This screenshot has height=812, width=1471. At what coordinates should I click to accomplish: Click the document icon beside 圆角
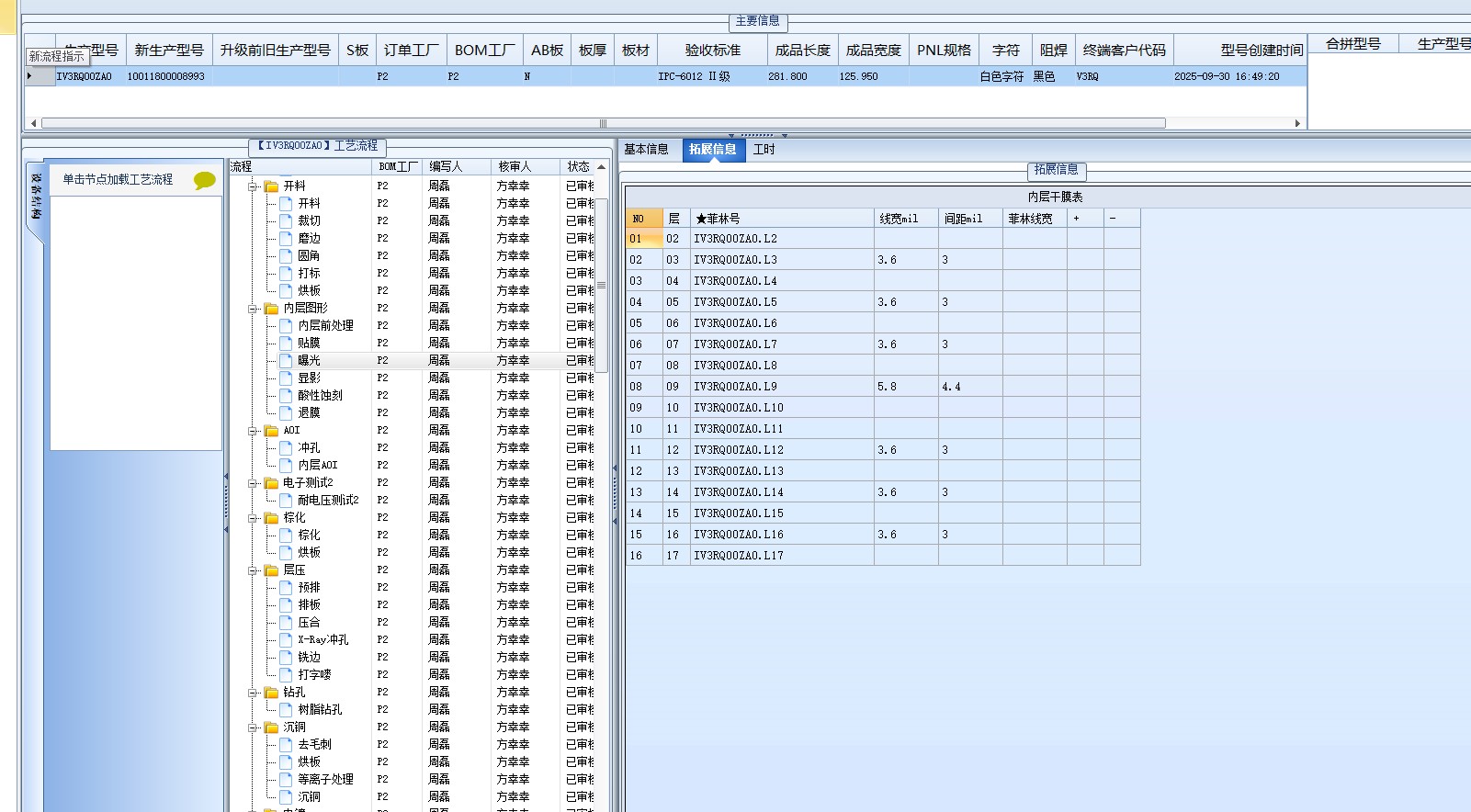(286, 255)
